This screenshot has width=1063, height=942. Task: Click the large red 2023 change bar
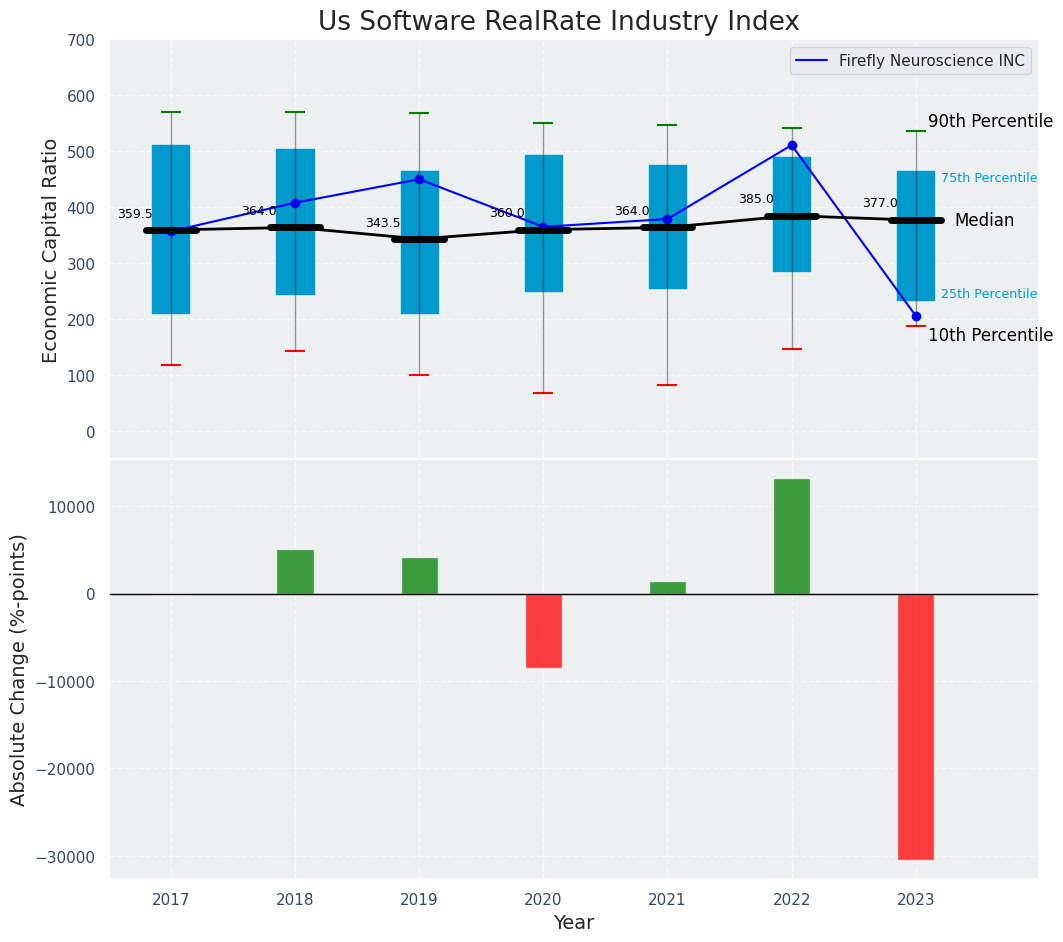coord(916,726)
